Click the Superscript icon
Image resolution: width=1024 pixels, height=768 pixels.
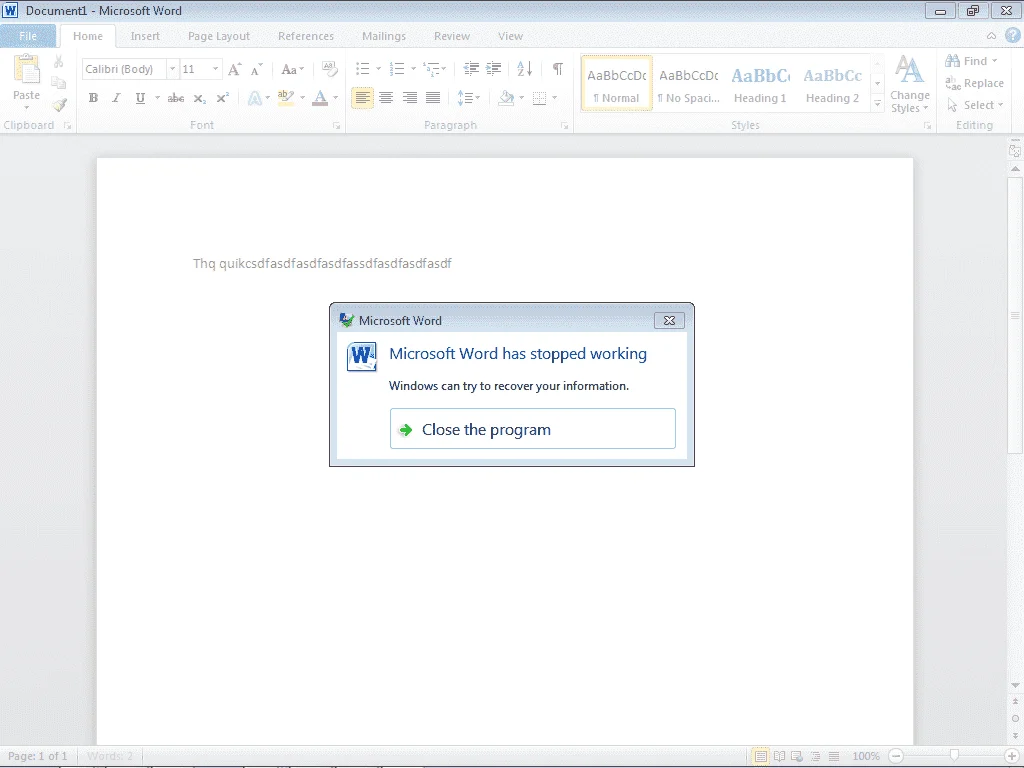(x=223, y=98)
